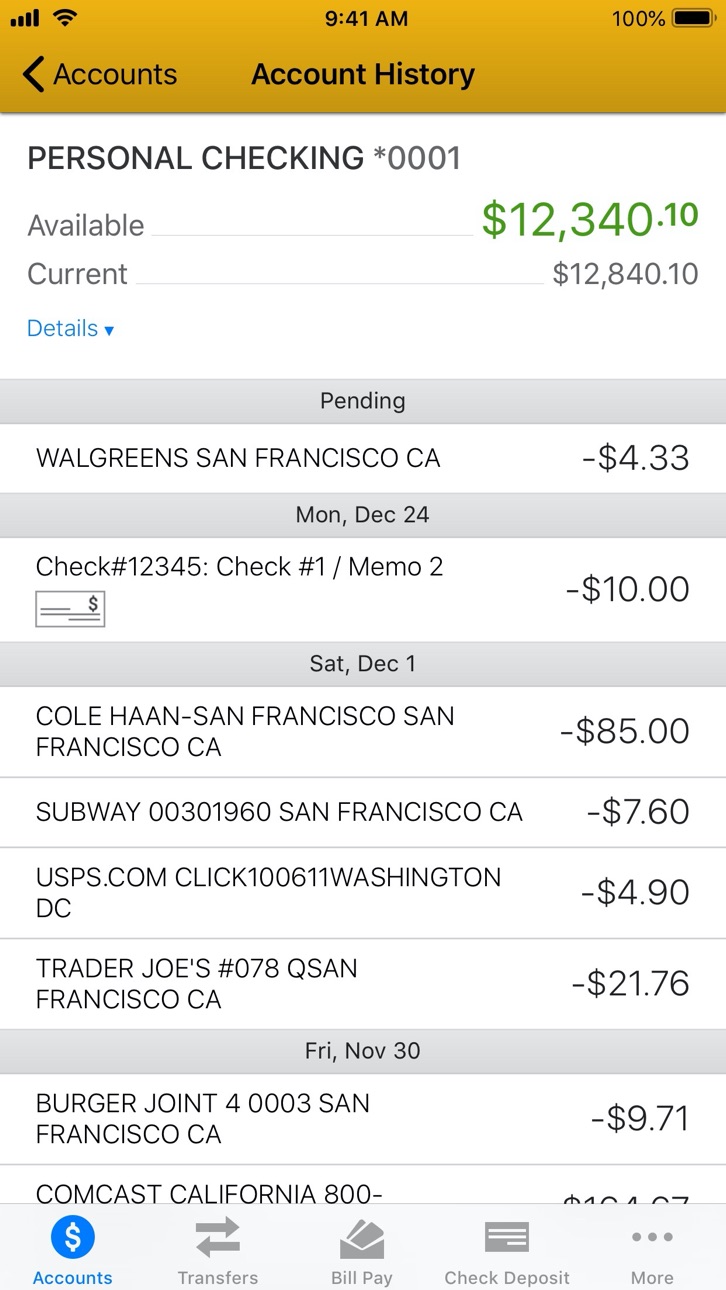The image size is (726, 1290).
Task: Expand the Details dropdown
Action: 71,329
